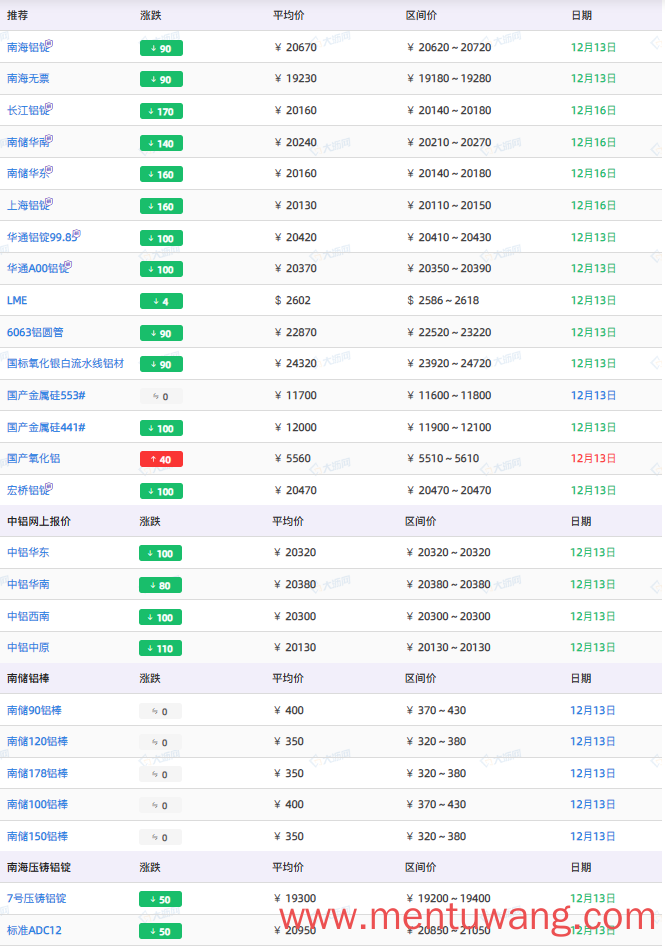Image resolution: width=665 pixels, height=947 pixels.
Task: Click the green ↓140 change badge for 南储华南
Action: 161,144
